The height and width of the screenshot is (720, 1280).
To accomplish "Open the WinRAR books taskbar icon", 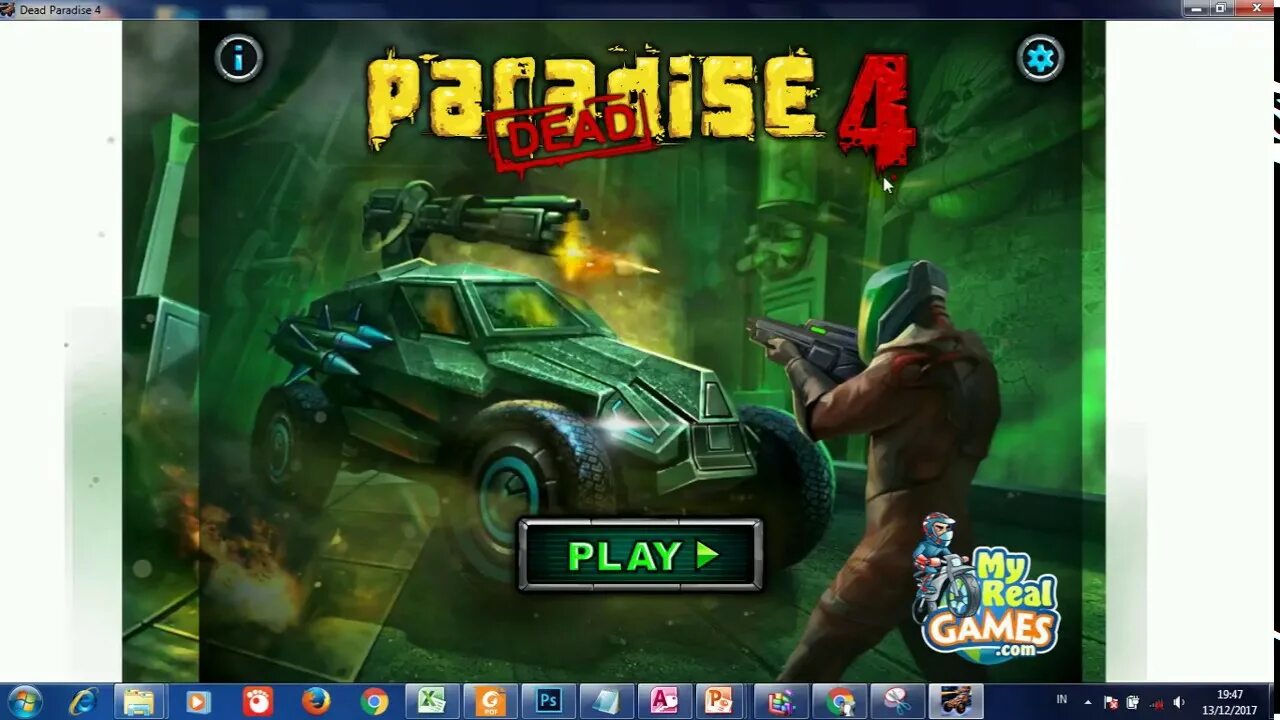I will pyautogui.click(x=781, y=701).
